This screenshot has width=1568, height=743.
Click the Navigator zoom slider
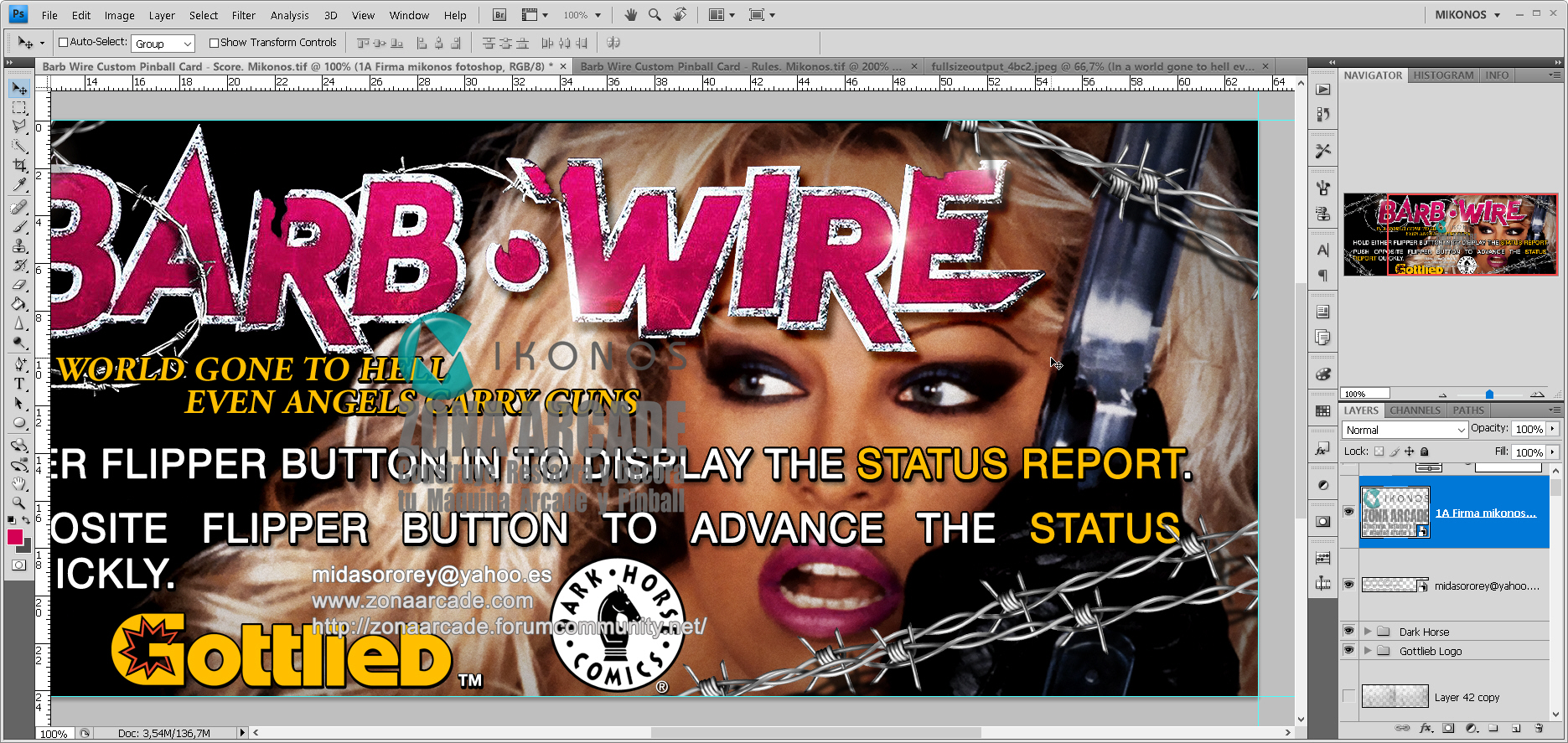(1489, 395)
